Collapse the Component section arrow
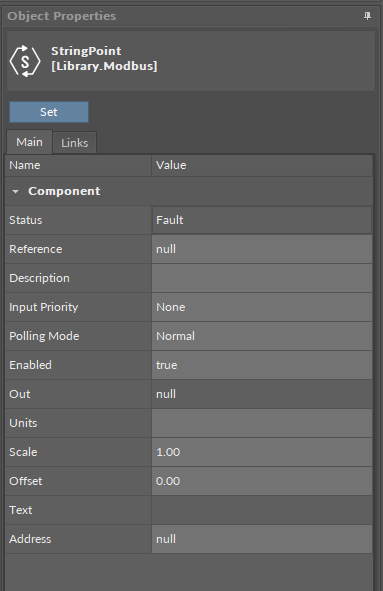 15,191
